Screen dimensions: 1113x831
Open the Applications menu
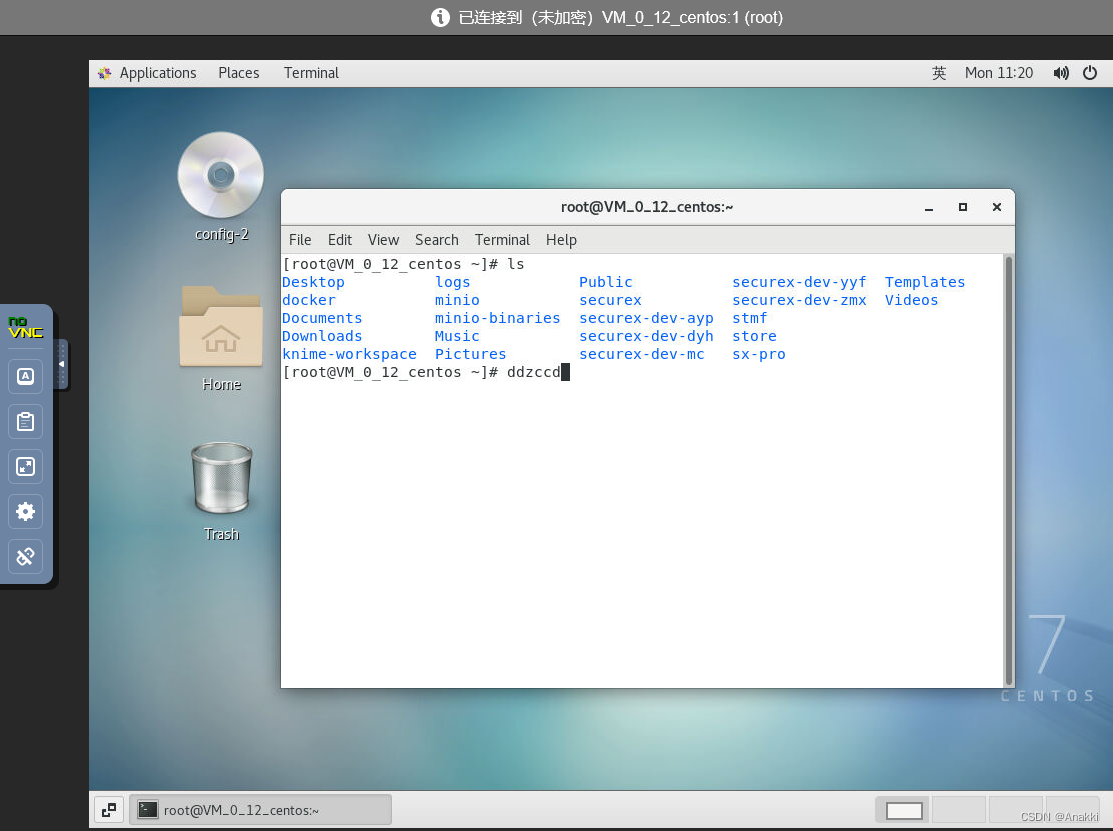(x=157, y=72)
